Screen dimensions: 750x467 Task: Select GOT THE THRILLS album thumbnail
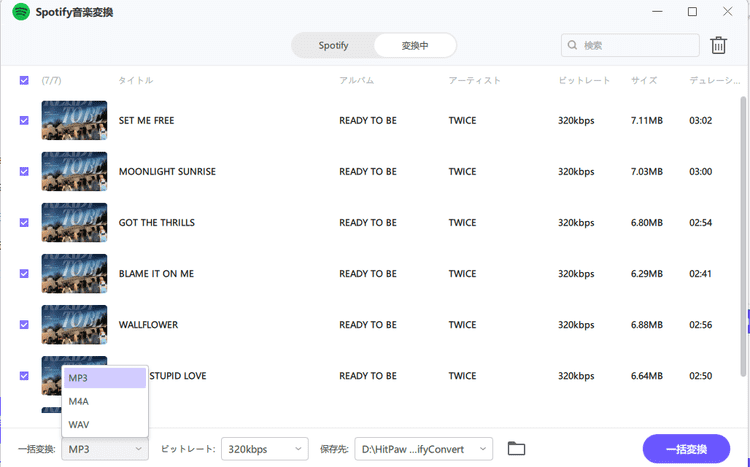(74, 222)
